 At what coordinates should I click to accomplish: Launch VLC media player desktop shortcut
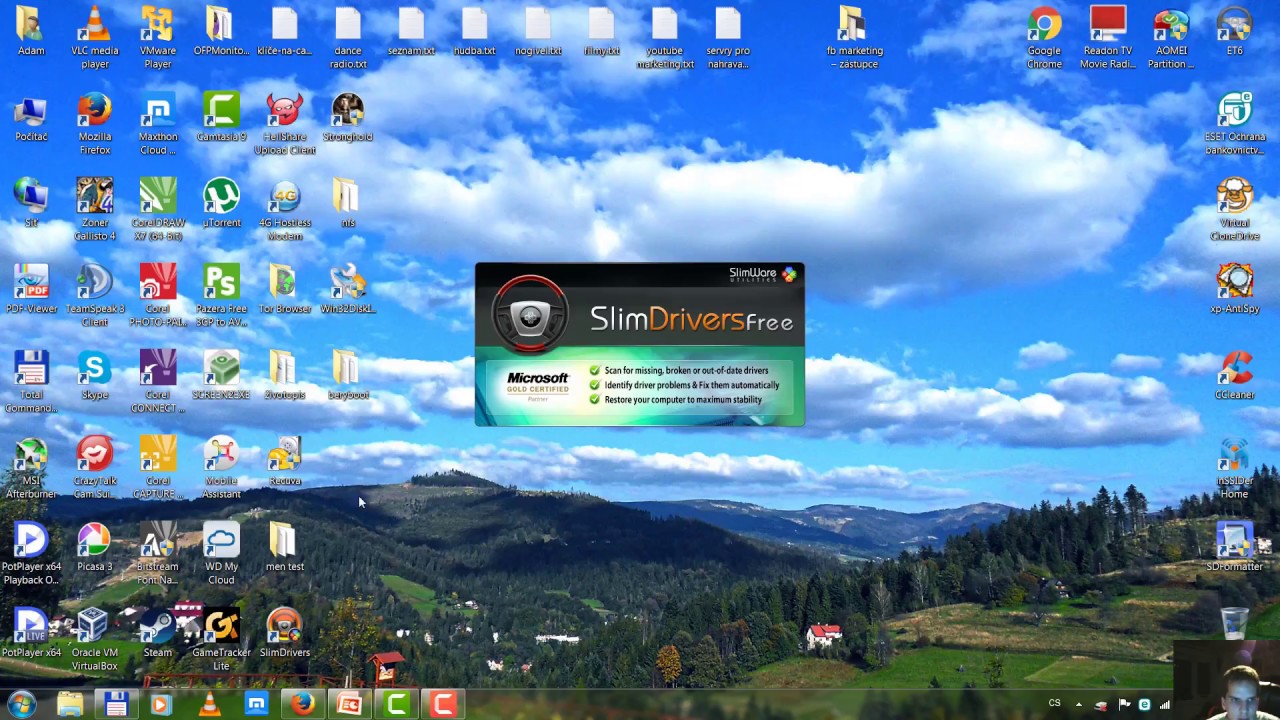click(x=95, y=38)
